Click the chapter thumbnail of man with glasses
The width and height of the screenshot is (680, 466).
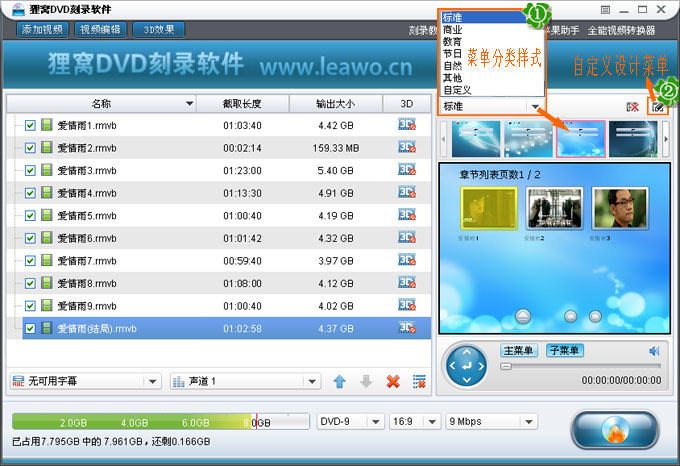coord(620,209)
